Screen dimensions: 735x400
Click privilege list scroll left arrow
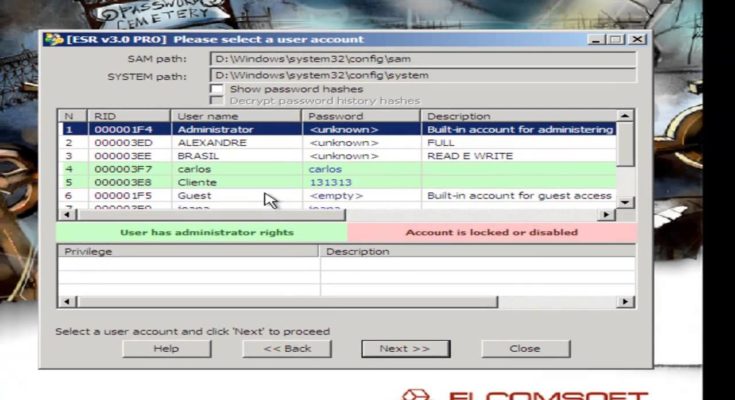click(x=67, y=302)
